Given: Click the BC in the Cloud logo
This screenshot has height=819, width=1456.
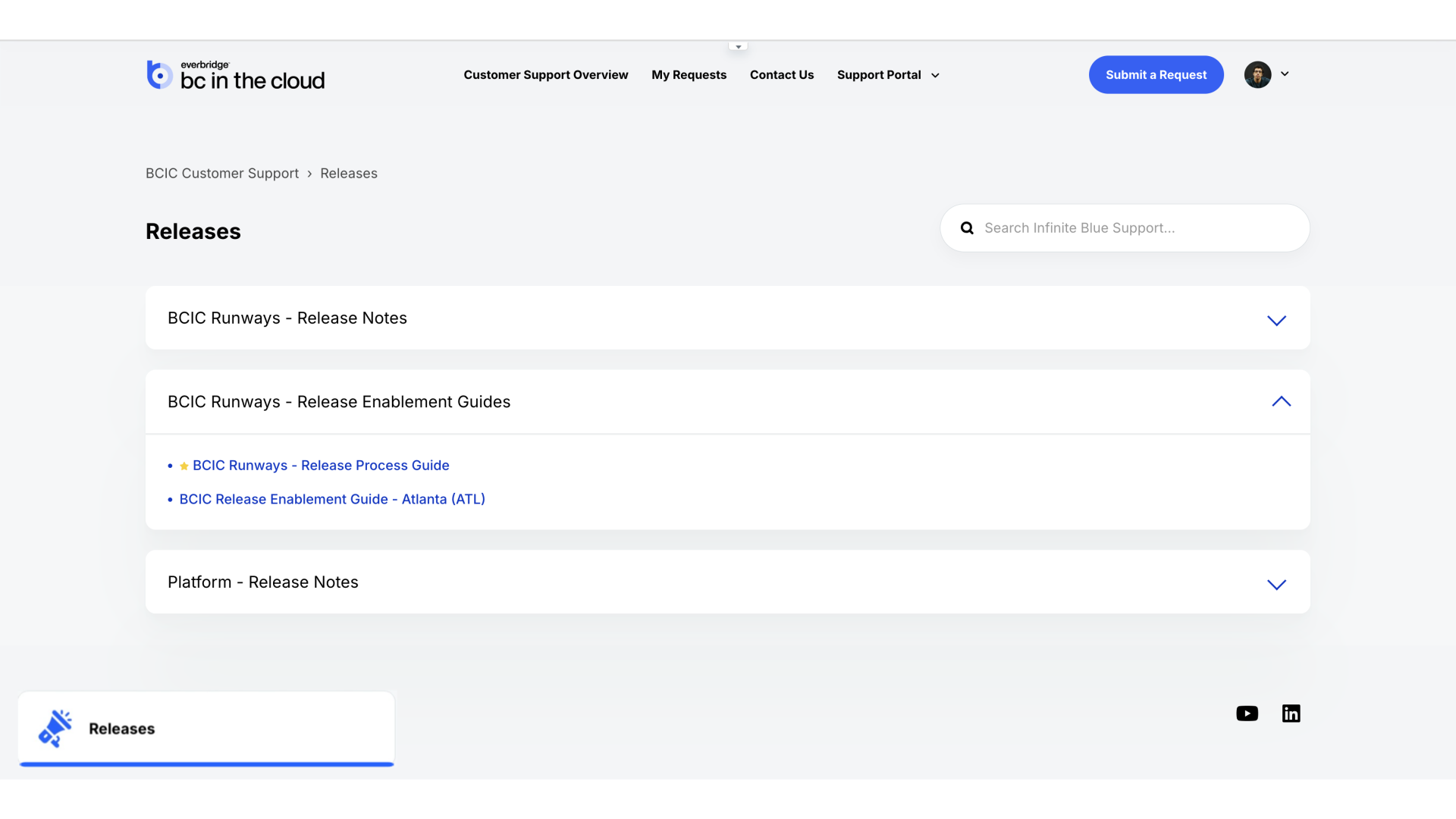Looking at the screenshot, I should (235, 75).
